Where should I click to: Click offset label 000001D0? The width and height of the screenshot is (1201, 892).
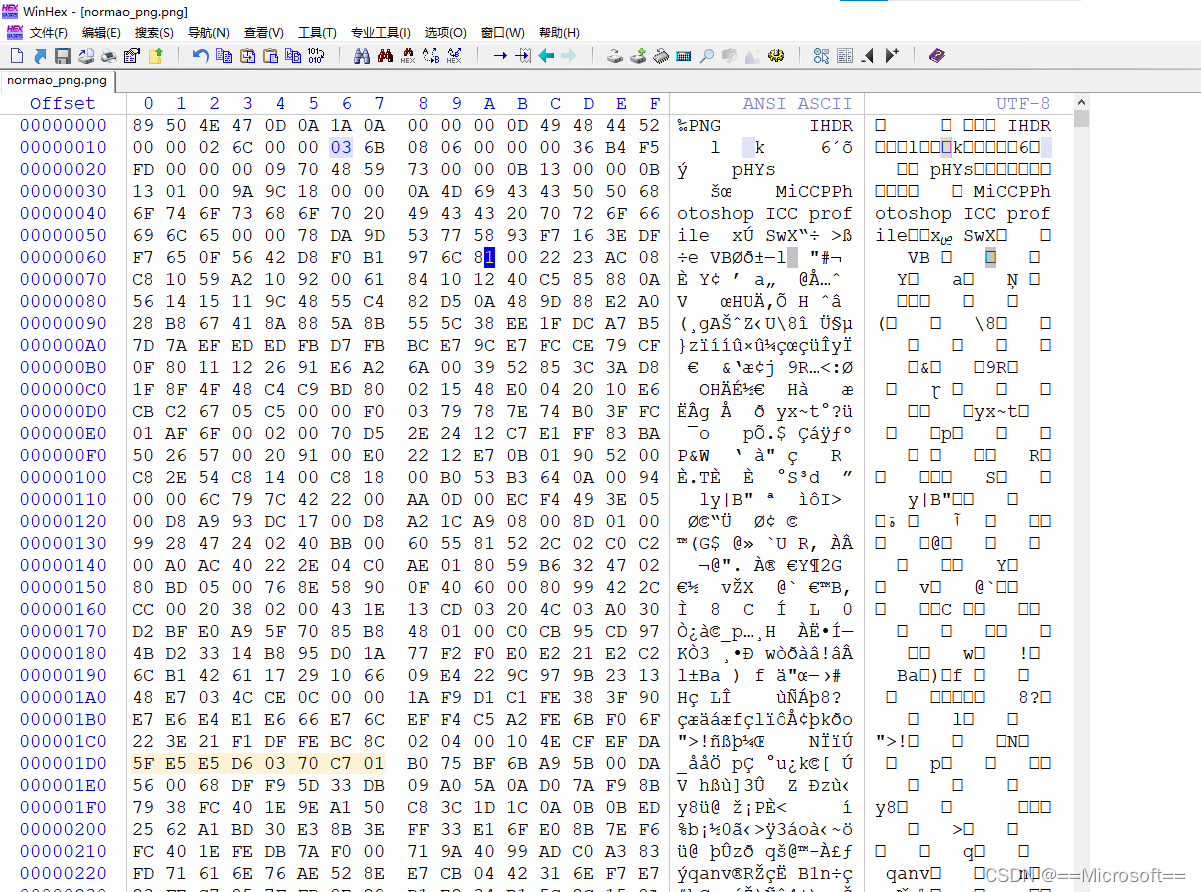63,763
